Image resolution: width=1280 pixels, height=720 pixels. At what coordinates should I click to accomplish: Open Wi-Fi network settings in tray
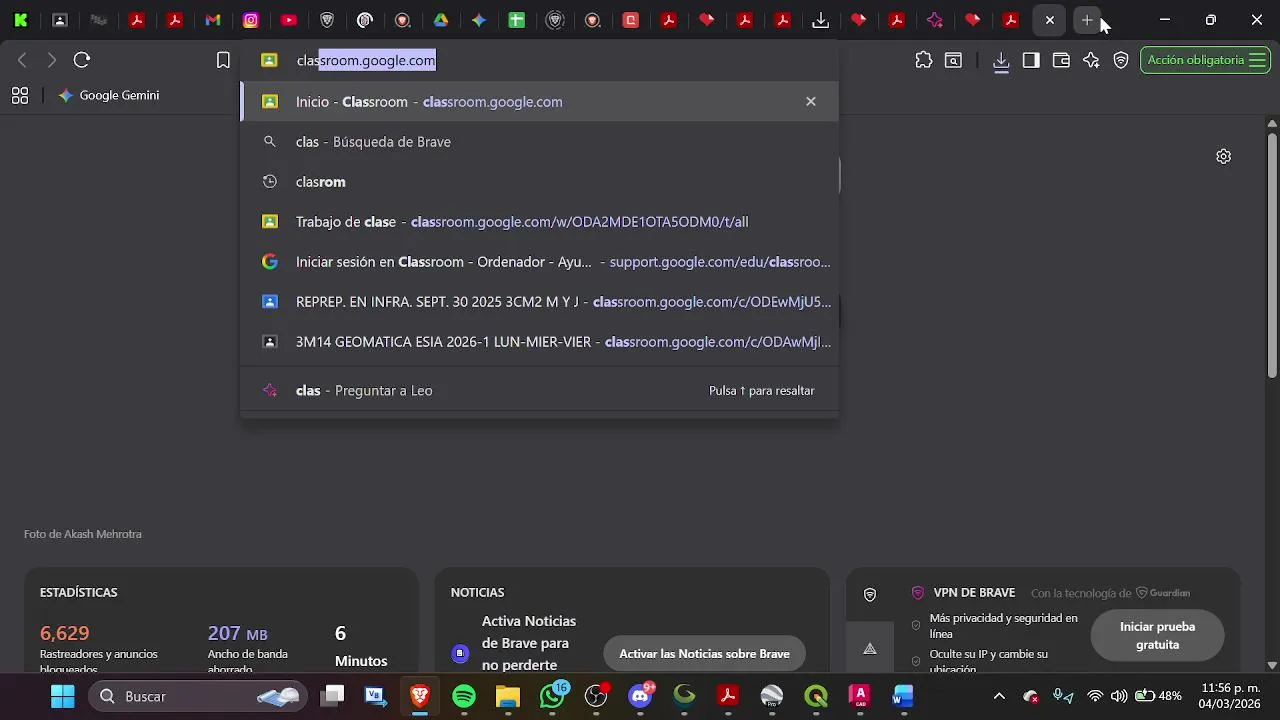click(x=1095, y=696)
